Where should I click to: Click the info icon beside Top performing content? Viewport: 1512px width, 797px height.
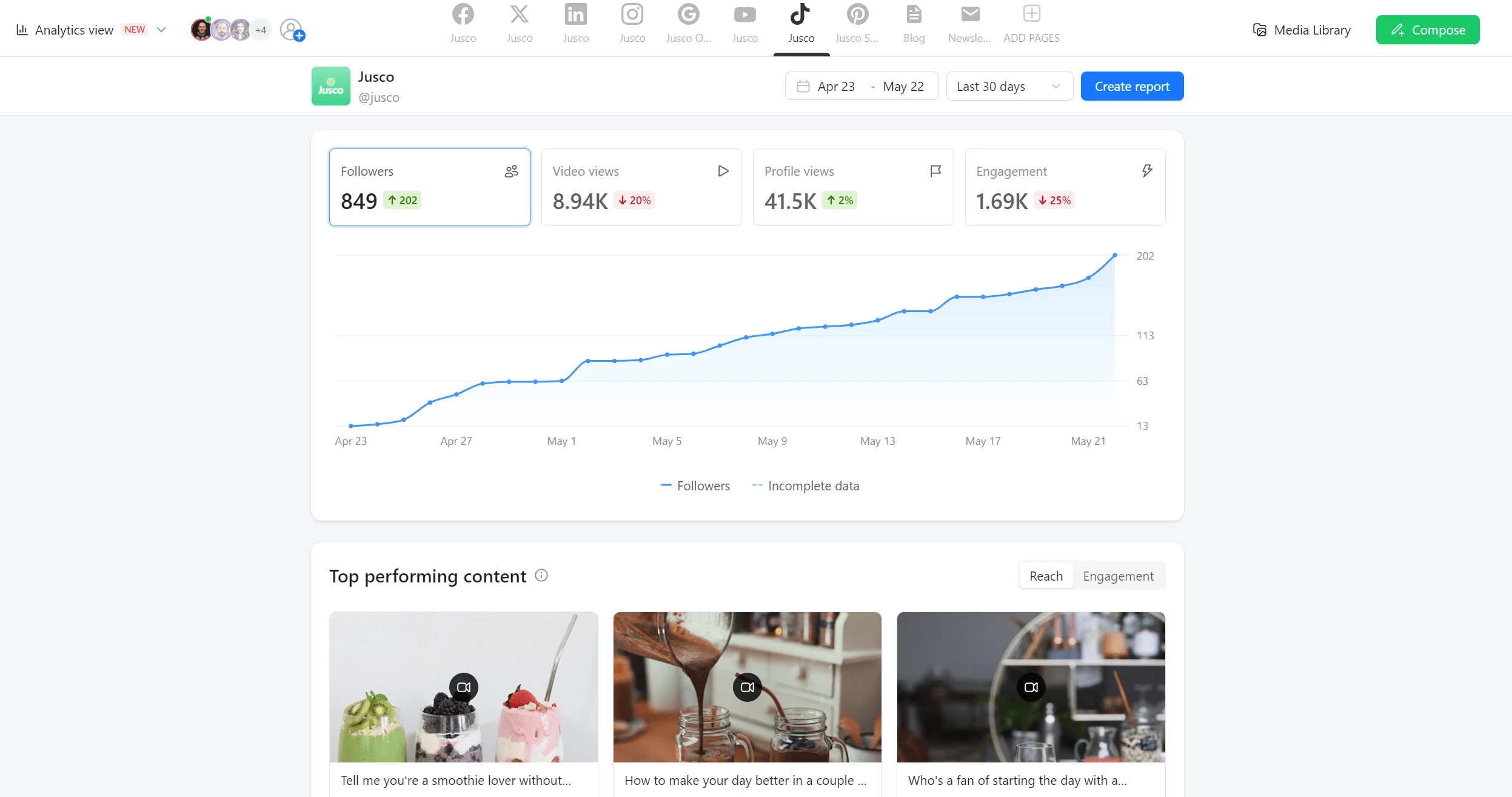tap(541, 575)
